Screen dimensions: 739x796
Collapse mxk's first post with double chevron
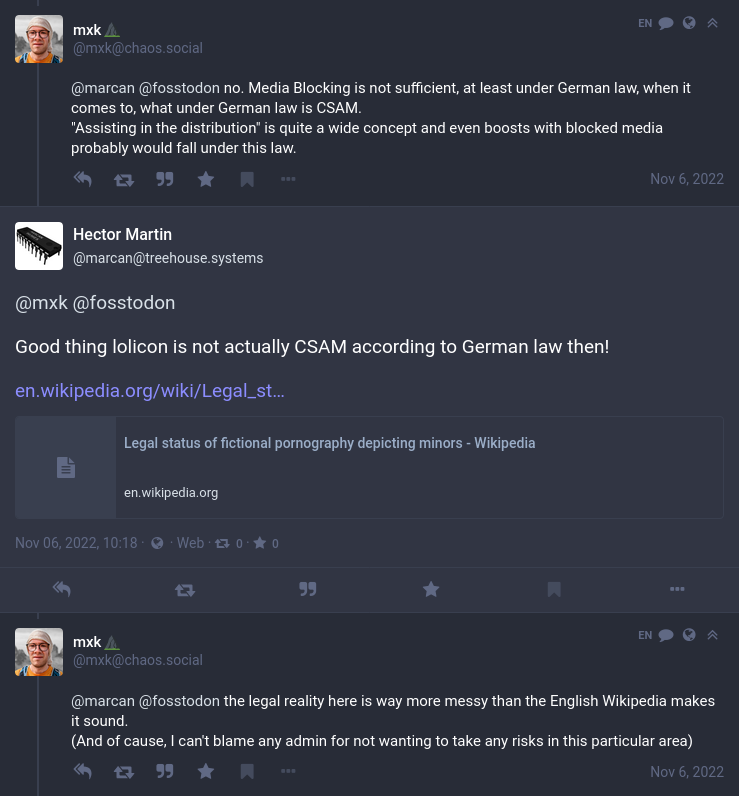713,23
